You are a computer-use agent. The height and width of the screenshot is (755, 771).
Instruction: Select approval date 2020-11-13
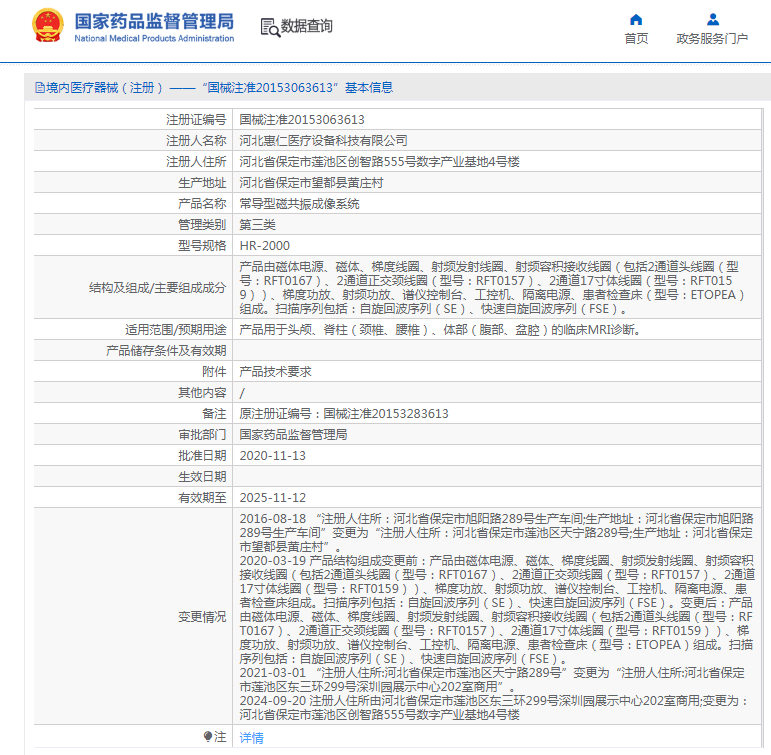click(x=272, y=456)
